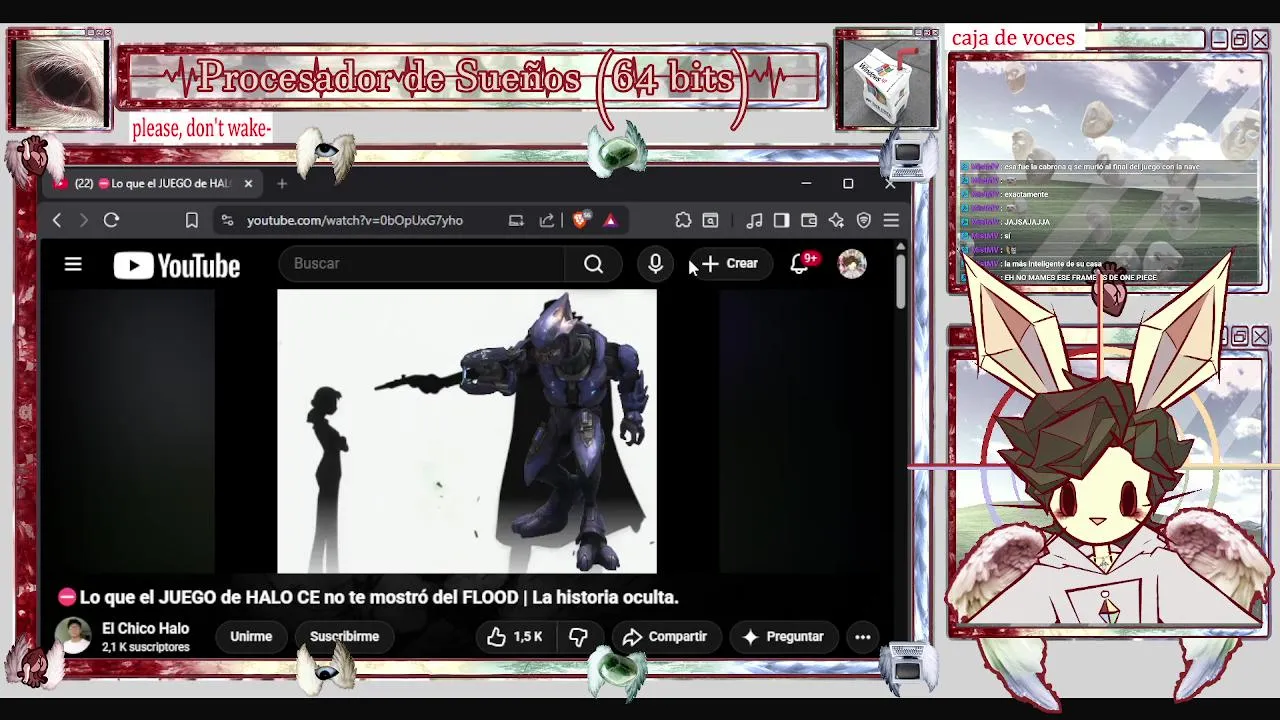
Task: Like the video showing 1,5 K
Action: point(515,636)
